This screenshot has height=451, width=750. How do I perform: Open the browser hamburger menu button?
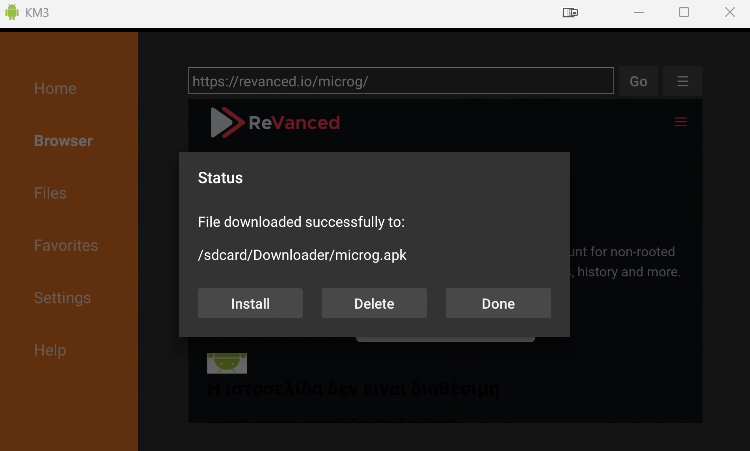coord(683,81)
